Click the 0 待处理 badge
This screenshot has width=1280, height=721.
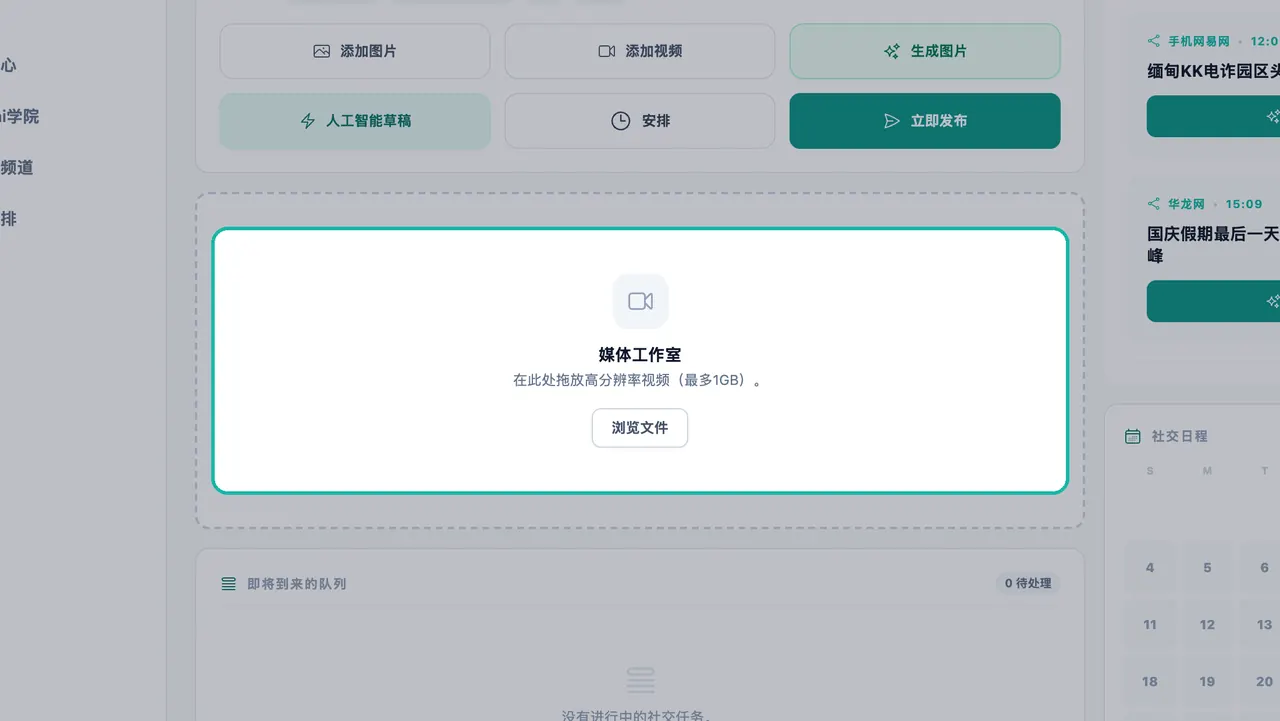pyautogui.click(x=1028, y=583)
